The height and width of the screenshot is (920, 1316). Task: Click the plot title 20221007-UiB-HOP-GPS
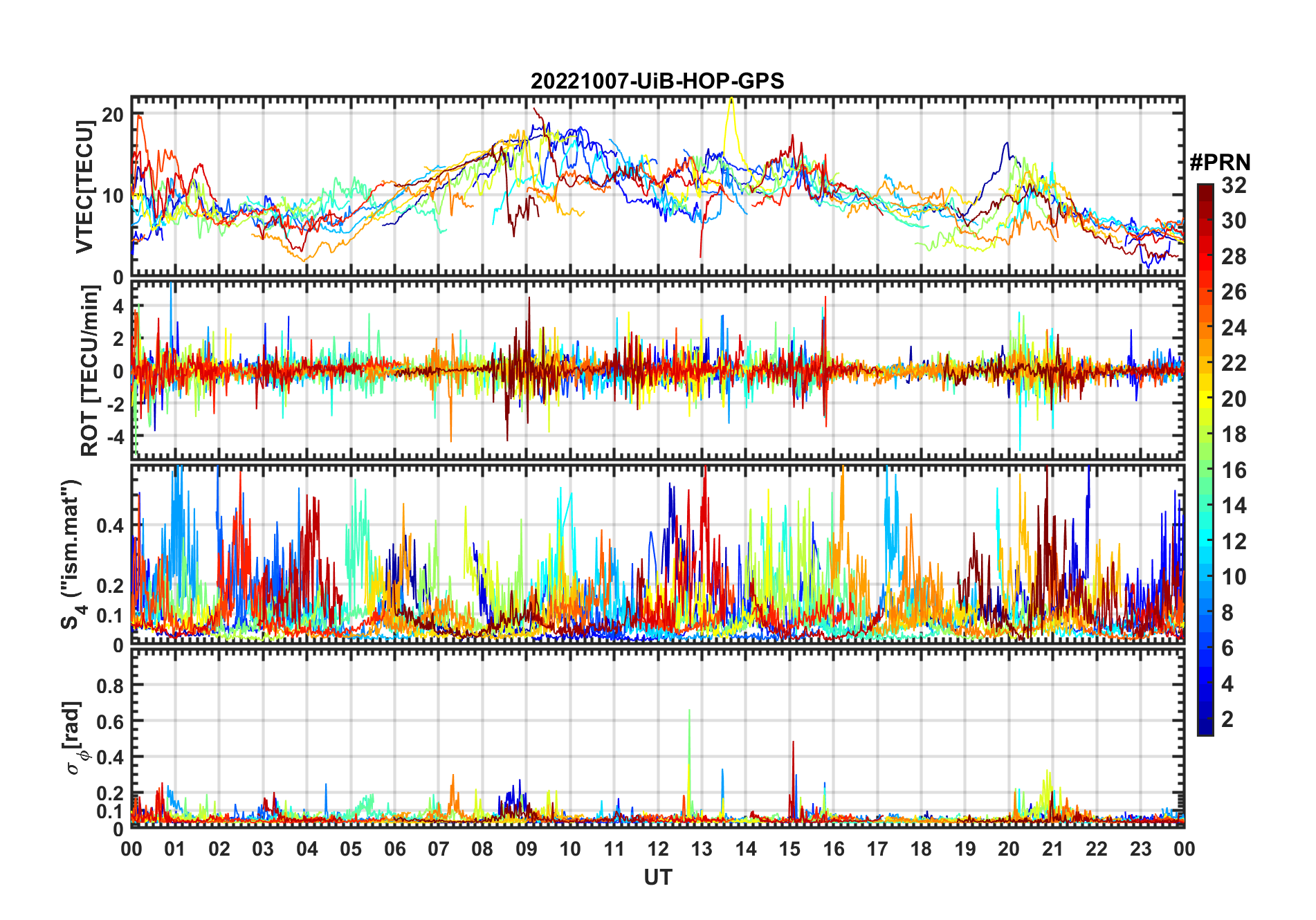tap(657, 81)
